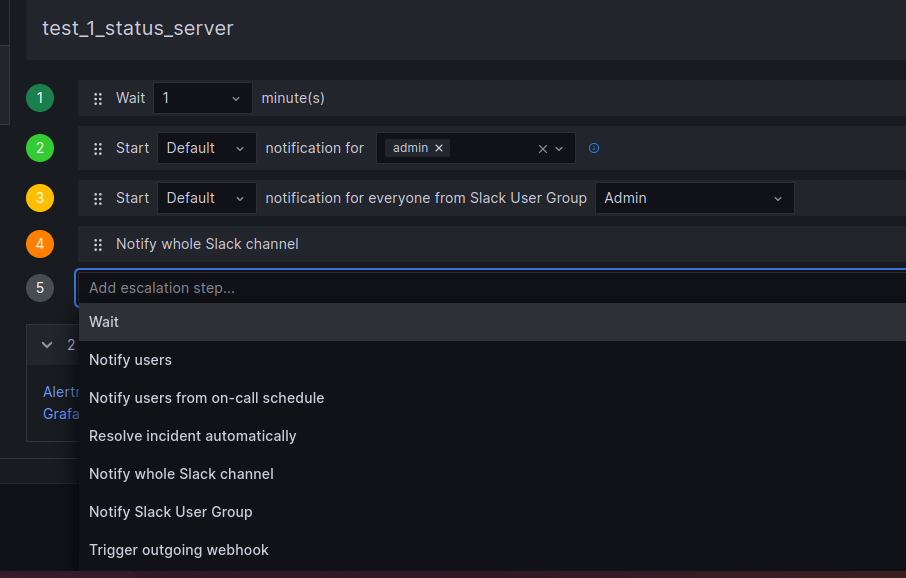Screen dimensions: 906x578
Task: Click the yellow step number 3 badge
Action: pos(40,198)
